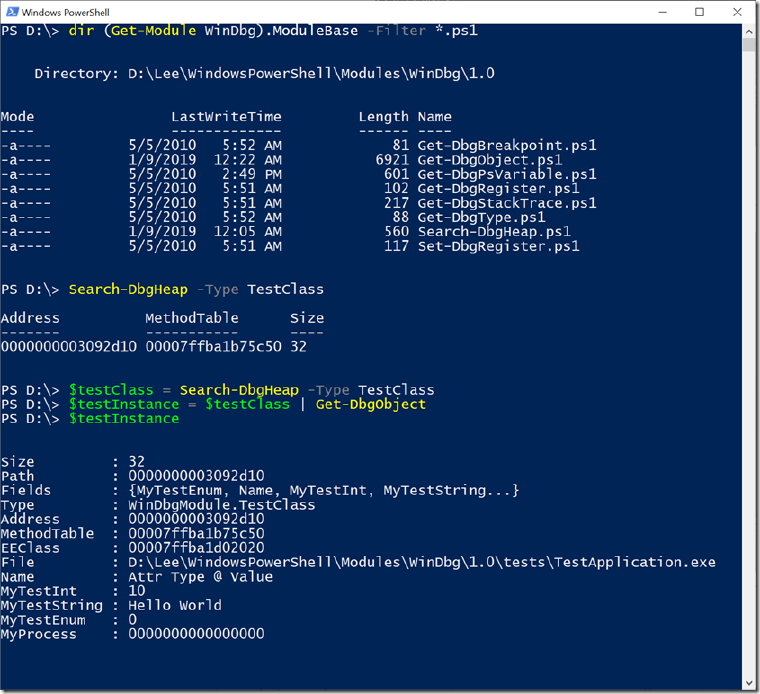
Task: Click MethodTable value in Search-DbgHeap table row
Action: pos(213,347)
